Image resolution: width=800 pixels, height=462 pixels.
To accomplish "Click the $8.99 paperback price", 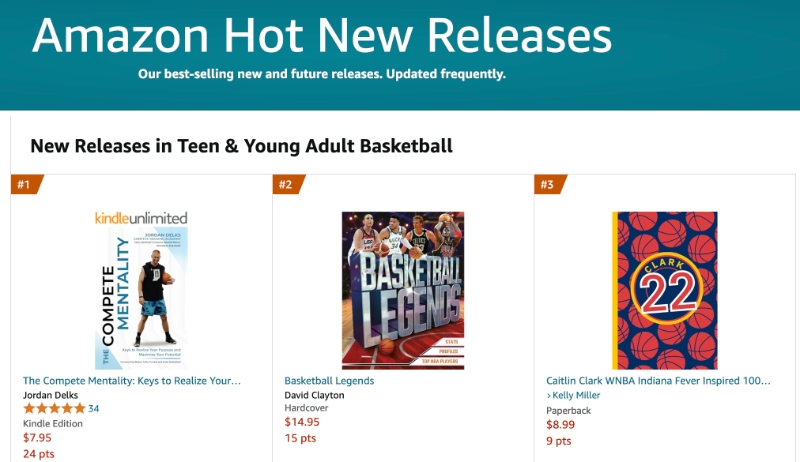I will pos(561,425).
